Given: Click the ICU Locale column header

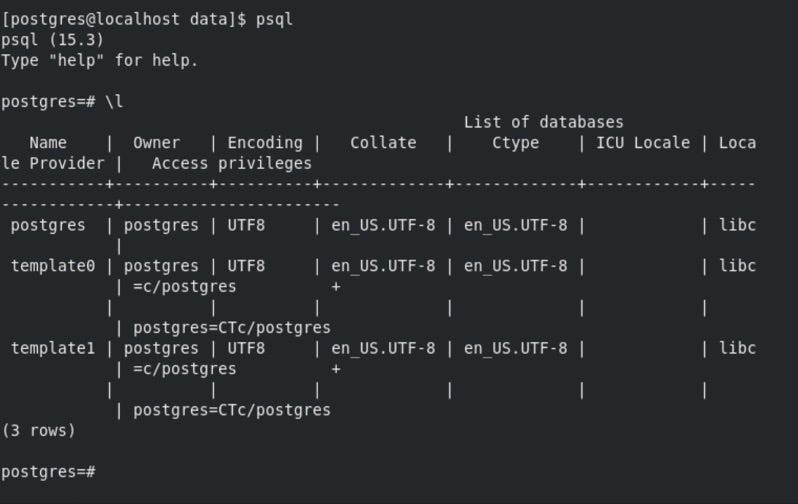Looking at the screenshot, I should 643,143.
